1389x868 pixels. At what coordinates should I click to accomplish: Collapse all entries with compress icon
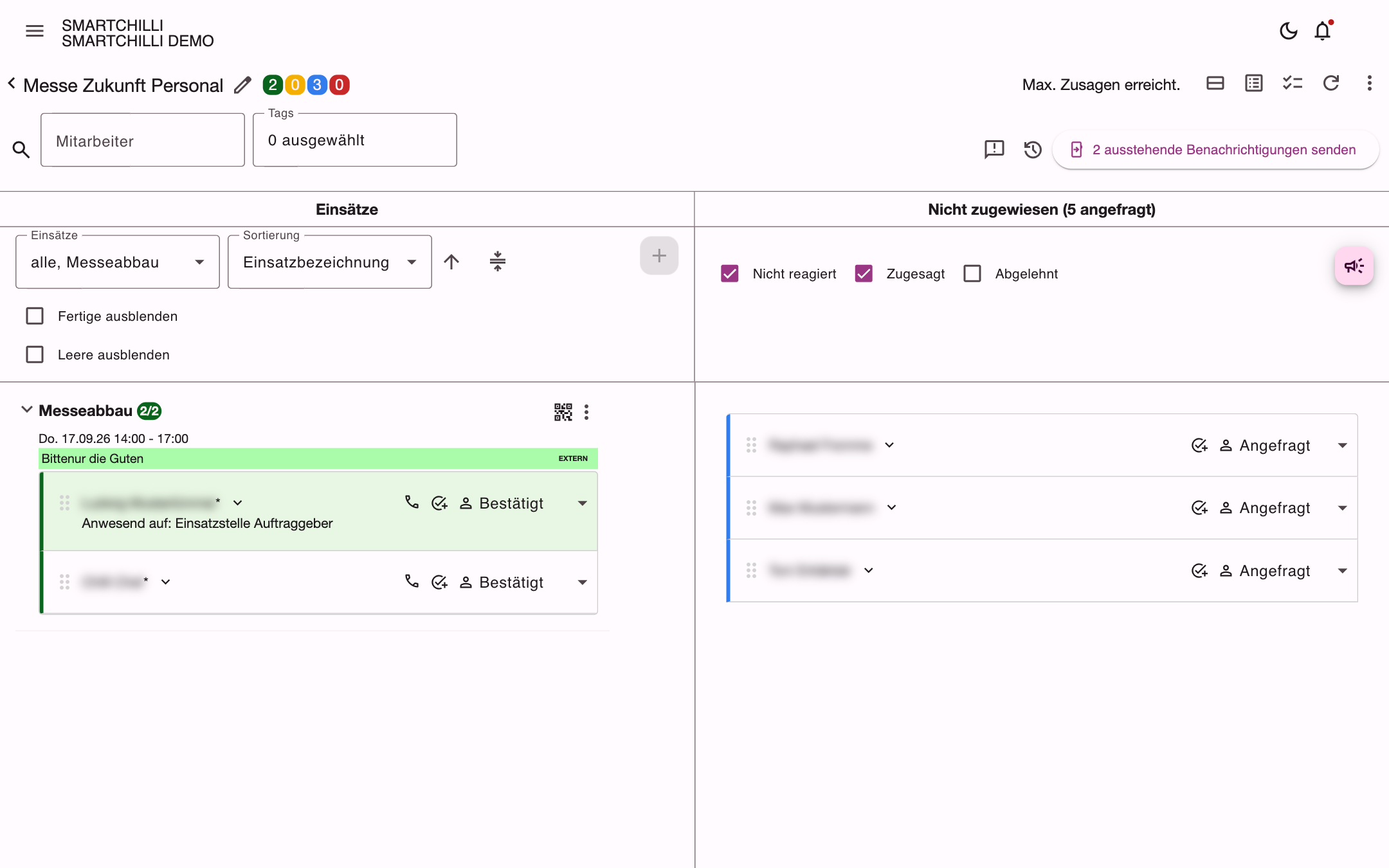[498, 261]
